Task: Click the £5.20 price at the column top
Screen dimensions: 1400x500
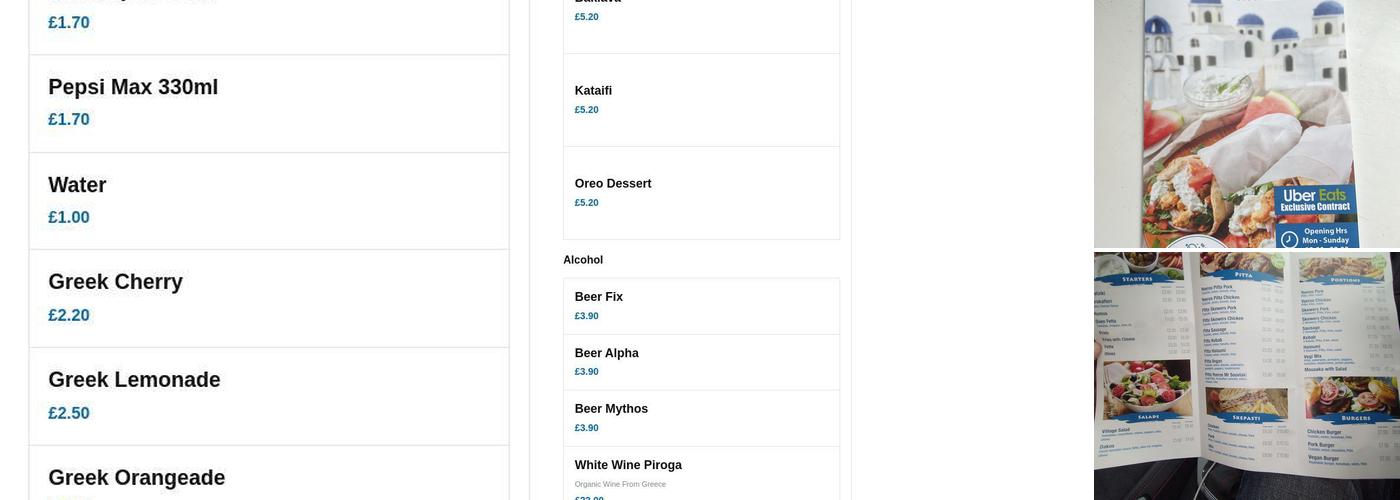Action: click(587, 17)
